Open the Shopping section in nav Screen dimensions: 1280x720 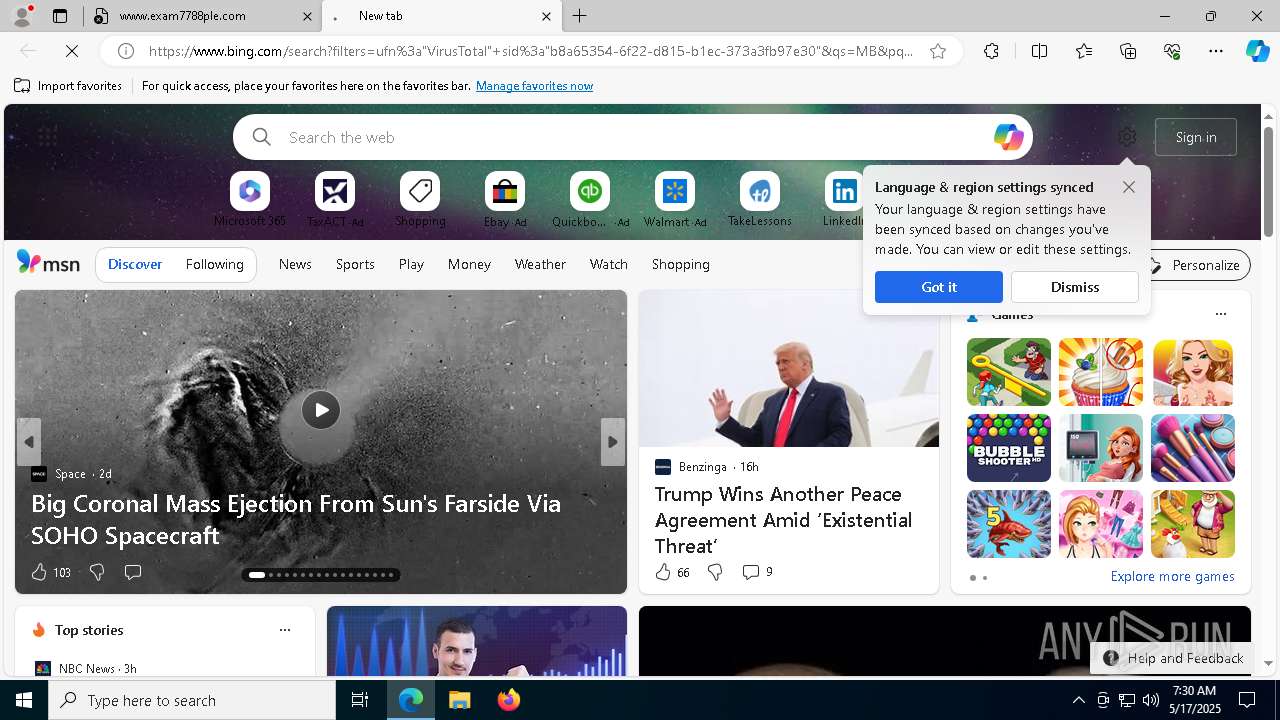point(681,264)
